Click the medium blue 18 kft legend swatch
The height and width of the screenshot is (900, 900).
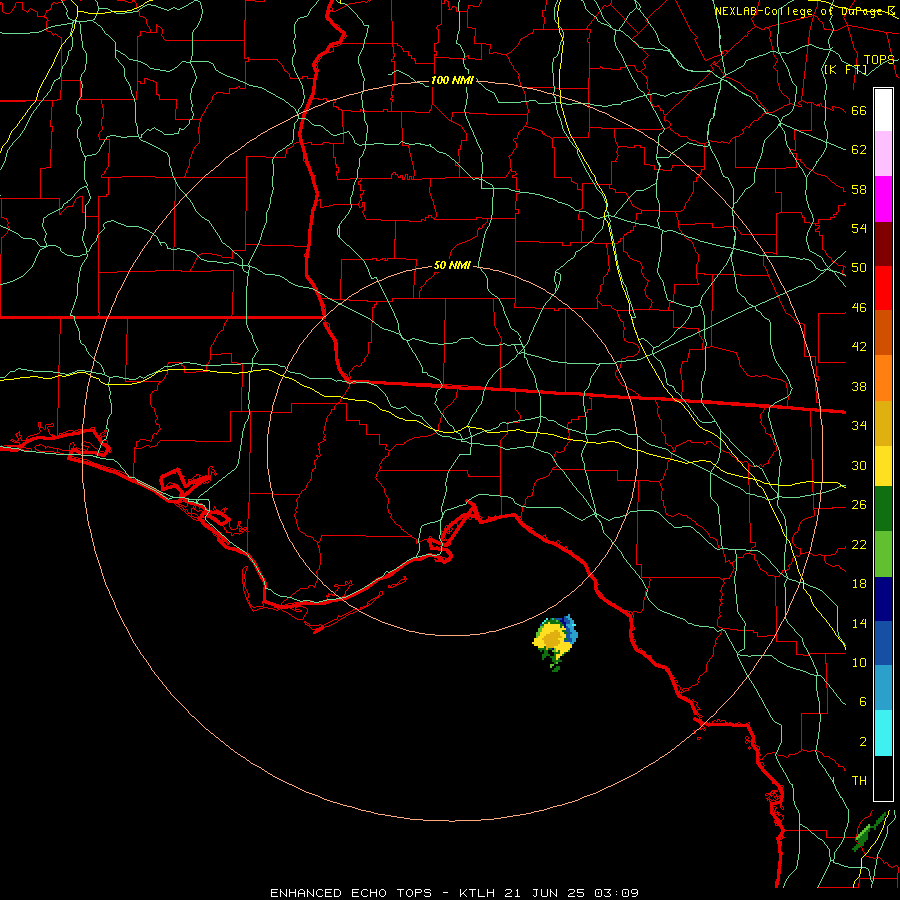pyautogui.click(x=883, y=643)
